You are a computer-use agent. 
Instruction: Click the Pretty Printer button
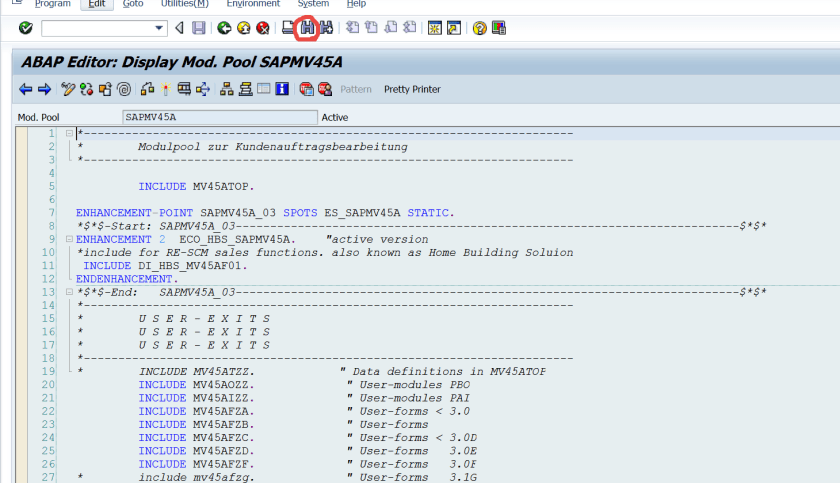click(x=412, y=89)
